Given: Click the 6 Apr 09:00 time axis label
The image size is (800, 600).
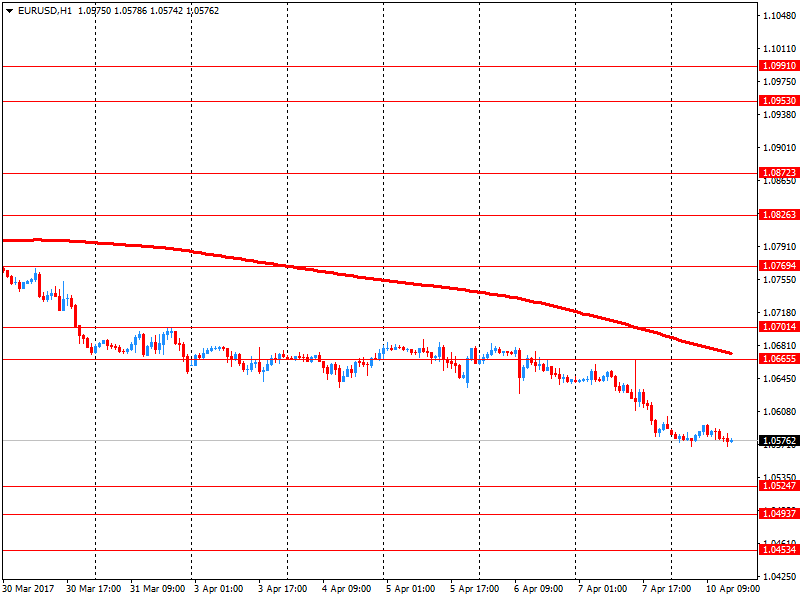Looking at the screenshot, I should (x=539, y=589).
